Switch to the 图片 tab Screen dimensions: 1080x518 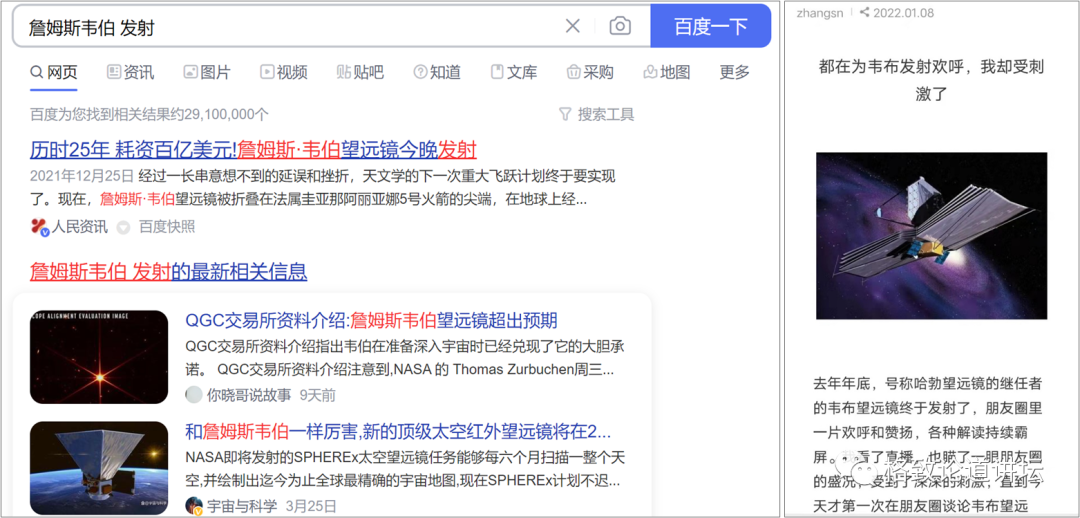point(207,72)
